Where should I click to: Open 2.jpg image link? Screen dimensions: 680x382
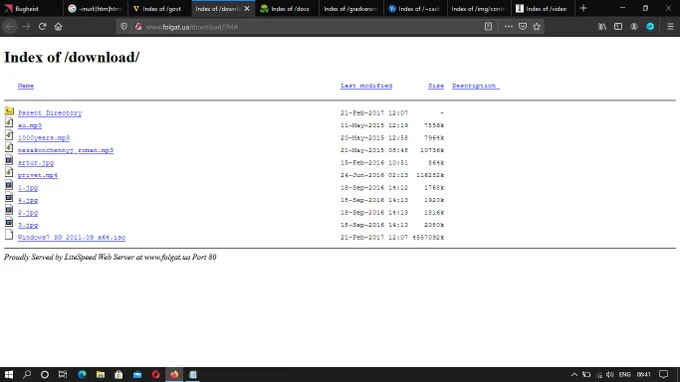click(x=28, y=213)
